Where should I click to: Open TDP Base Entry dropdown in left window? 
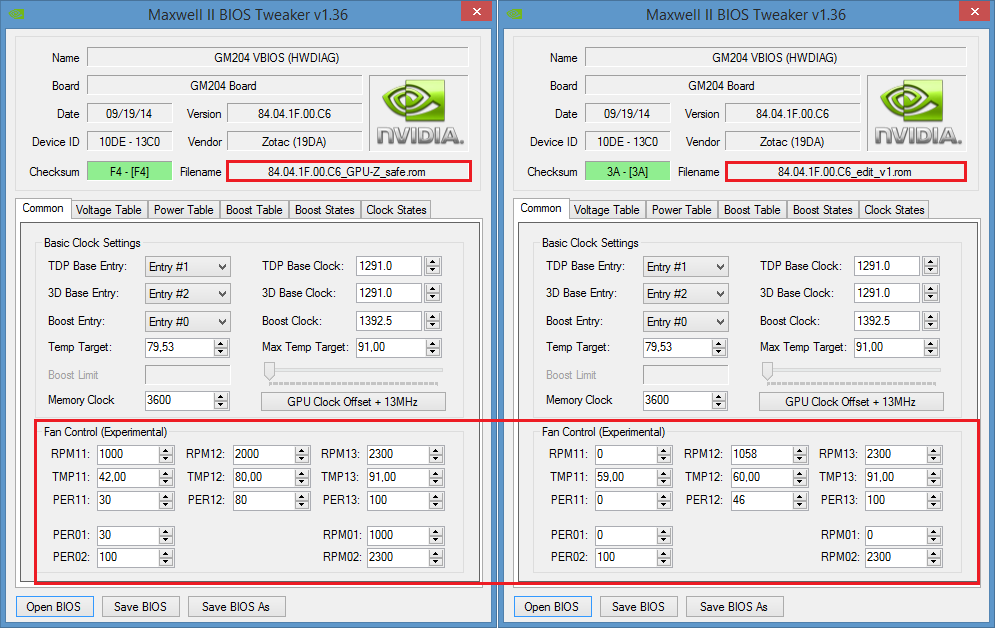[187, 266]
